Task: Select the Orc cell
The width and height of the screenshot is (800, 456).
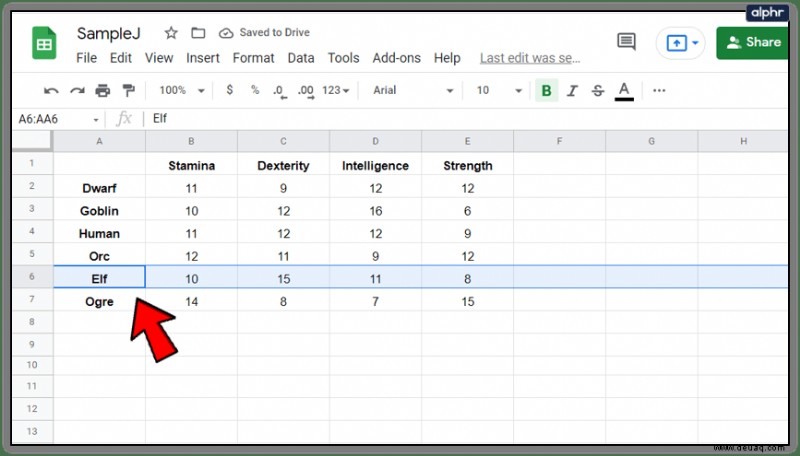Action: point(99,256)
